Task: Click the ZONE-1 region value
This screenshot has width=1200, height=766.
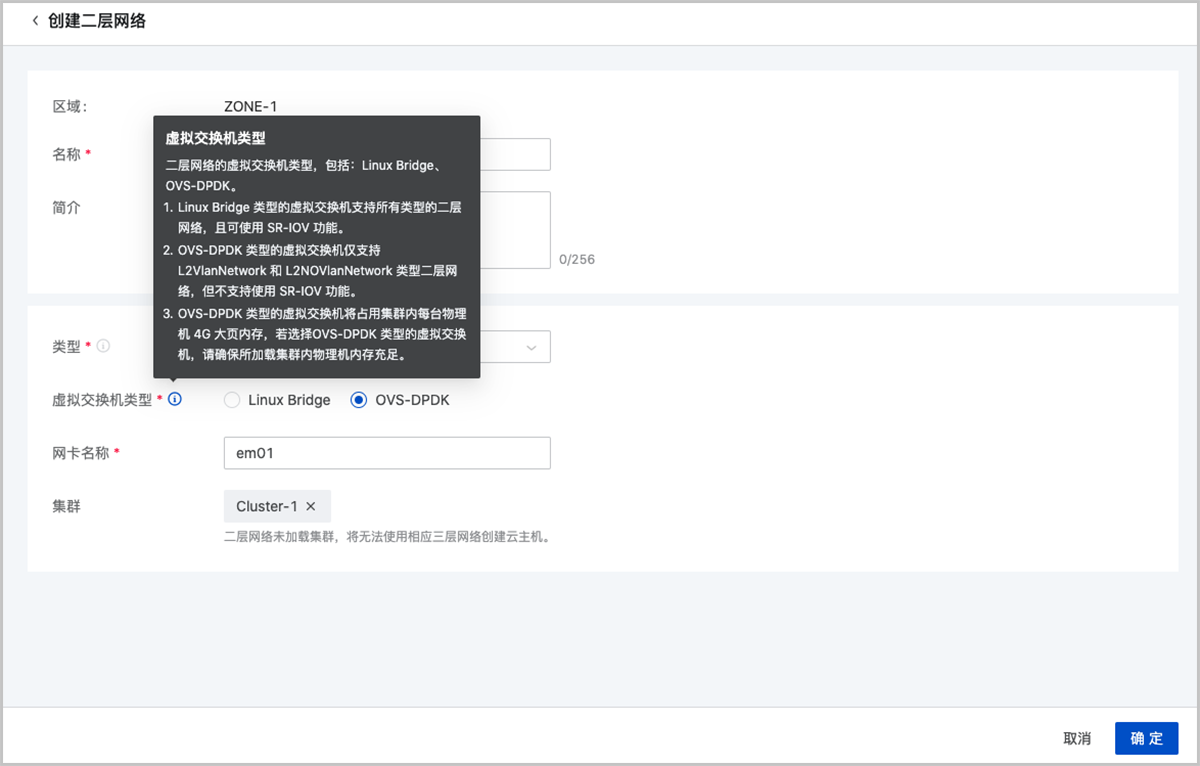Action: (250, 106)
